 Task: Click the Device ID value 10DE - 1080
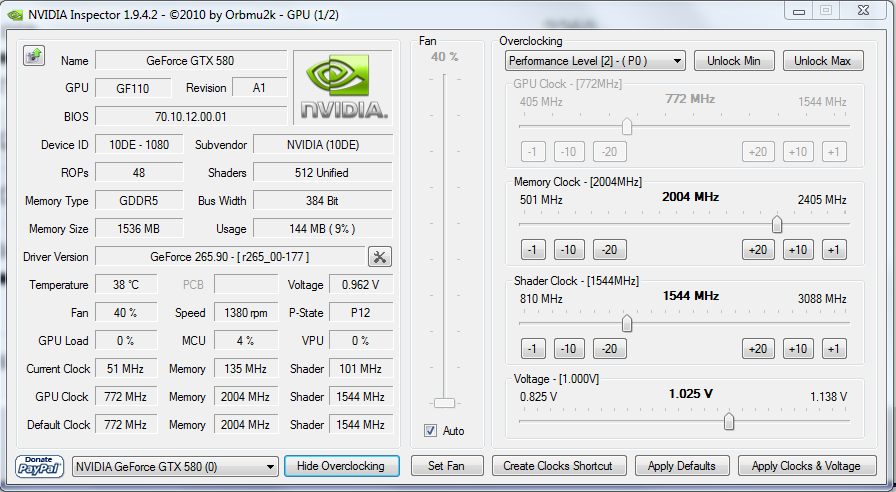tap(139, 145)
